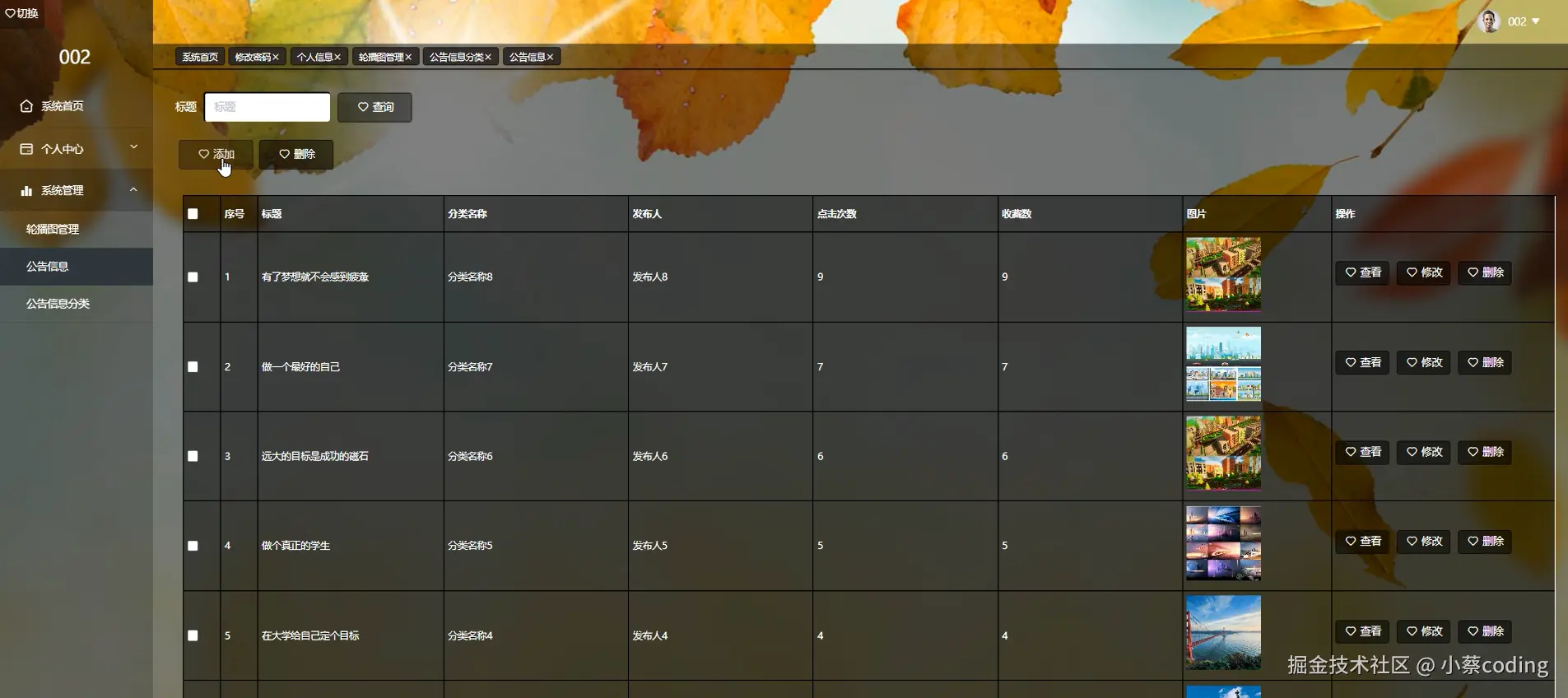Click 查看 for row 4
1568x698 pixels.
point(1362,542)
